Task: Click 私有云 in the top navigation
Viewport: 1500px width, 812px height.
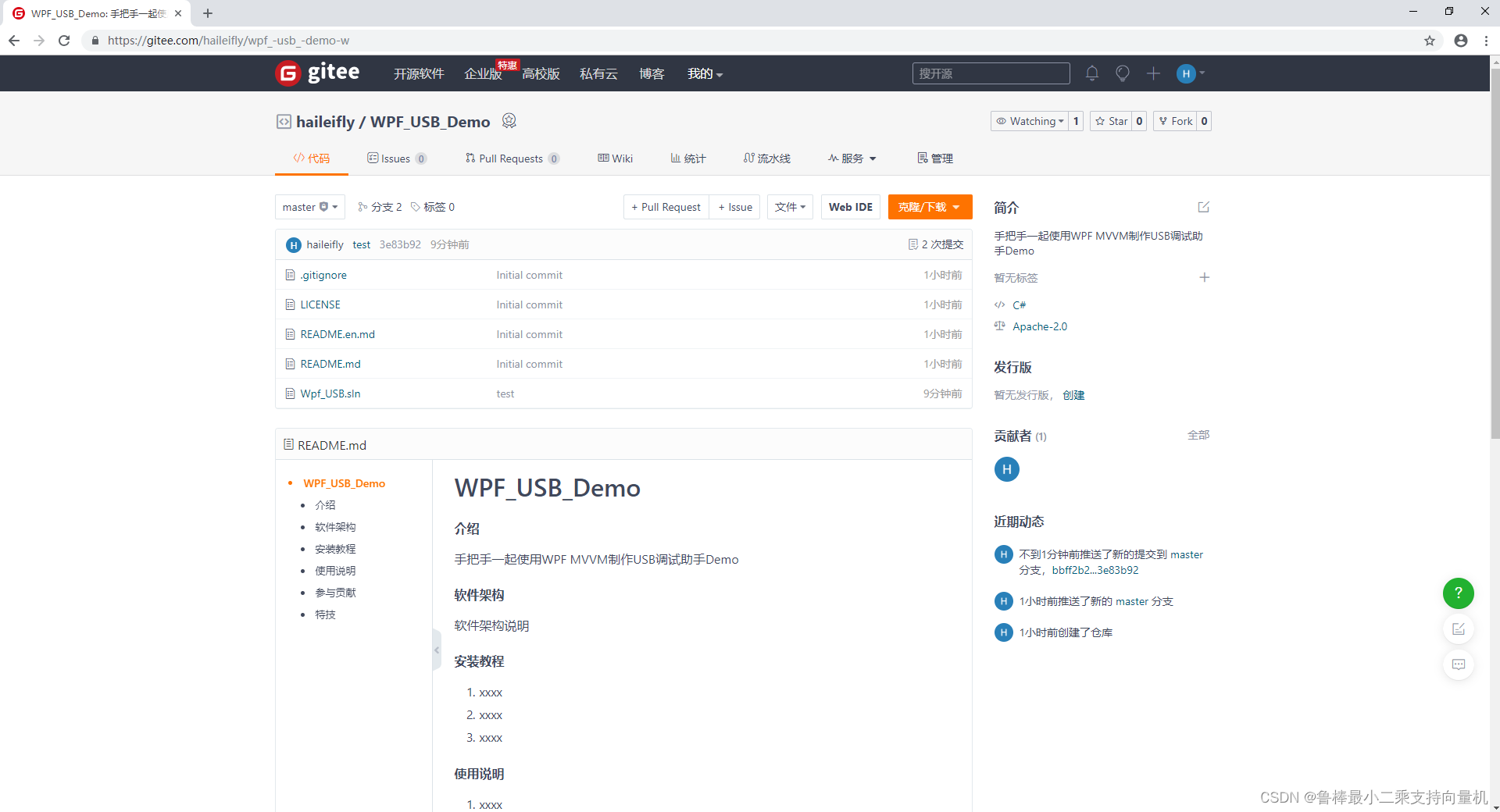Action: click(x=598, y=73)
